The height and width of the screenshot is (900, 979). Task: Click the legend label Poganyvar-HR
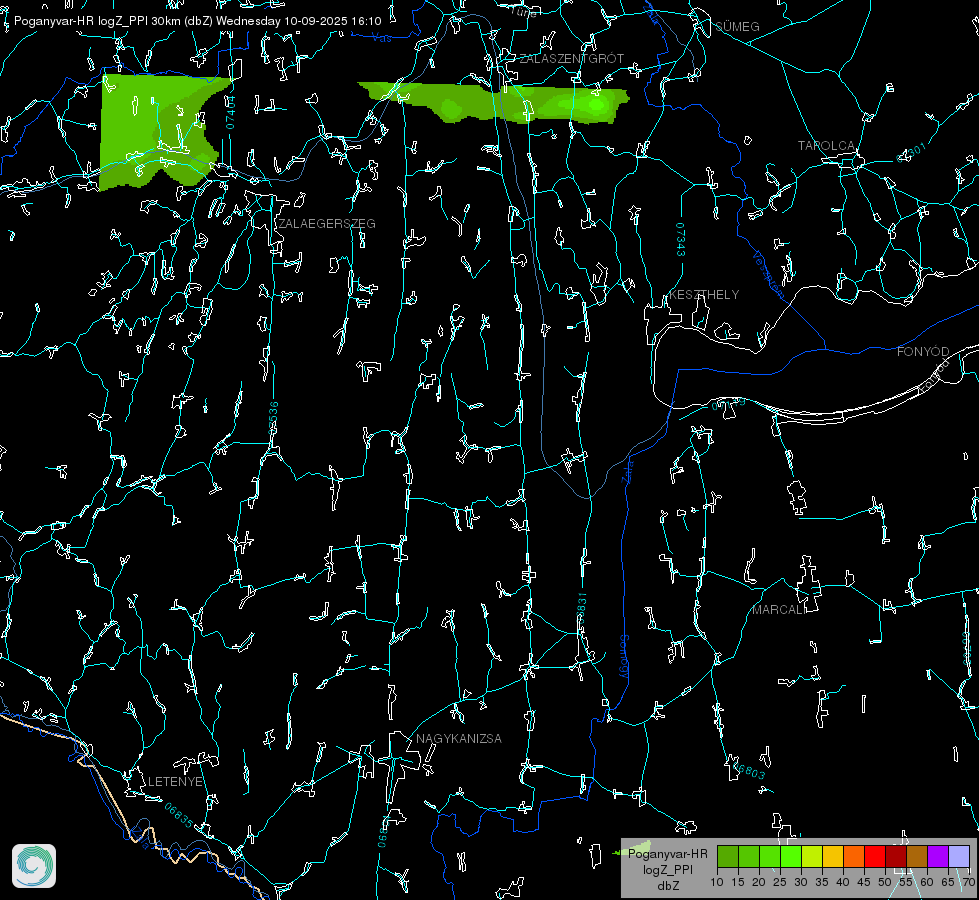667,854
